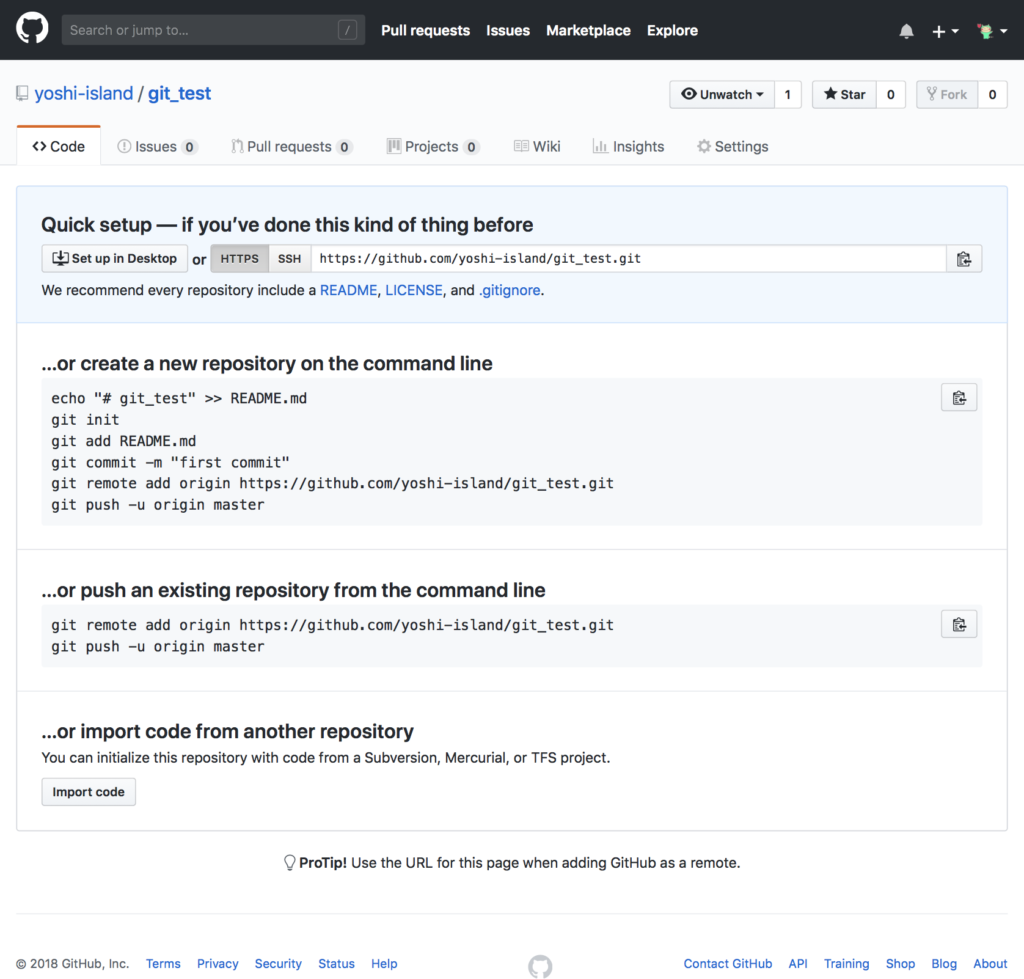Screen dimensions: 1024x979
Task: Open the README link
Action: [x=348, y=290]
